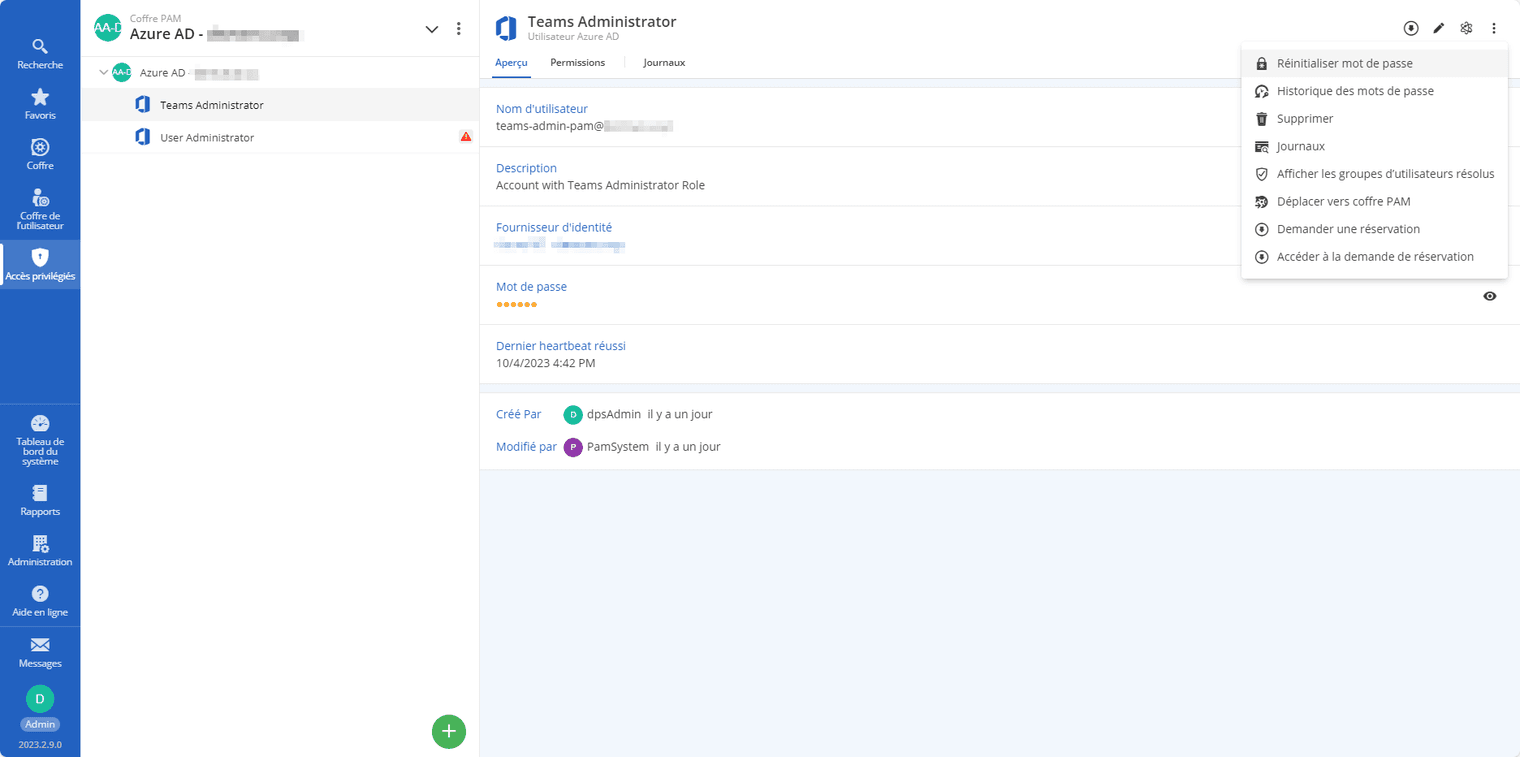Choose Historique des mots de passe
The image size is (1520, 757).
(1354, 91)
